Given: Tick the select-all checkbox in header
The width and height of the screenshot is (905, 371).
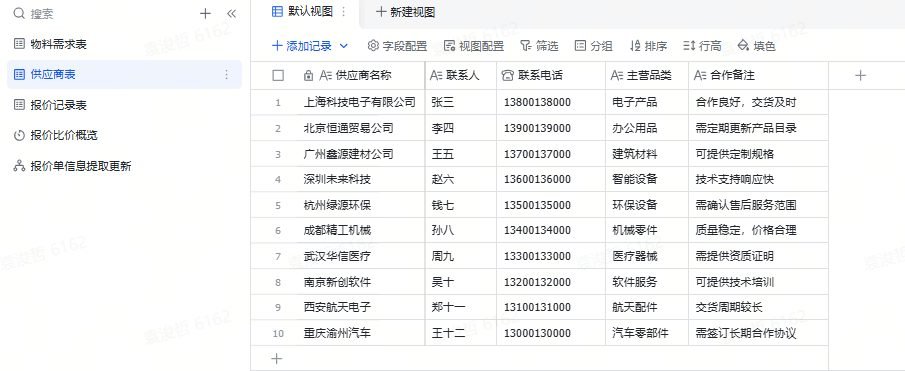Looking at the screenshot, I should coord(278,75).
